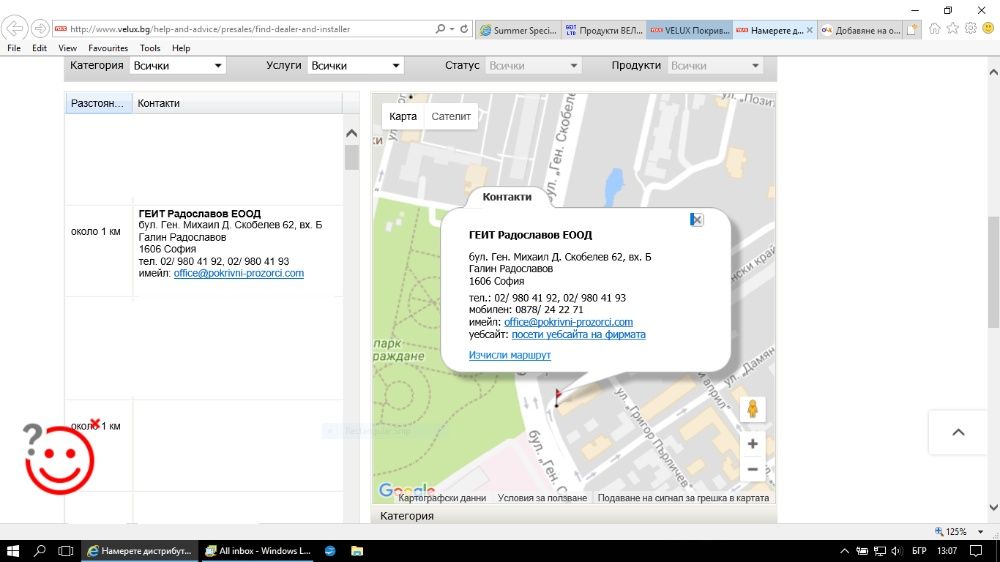
Task: Click the page scrollbar down arrow
Action: point(993,507)
